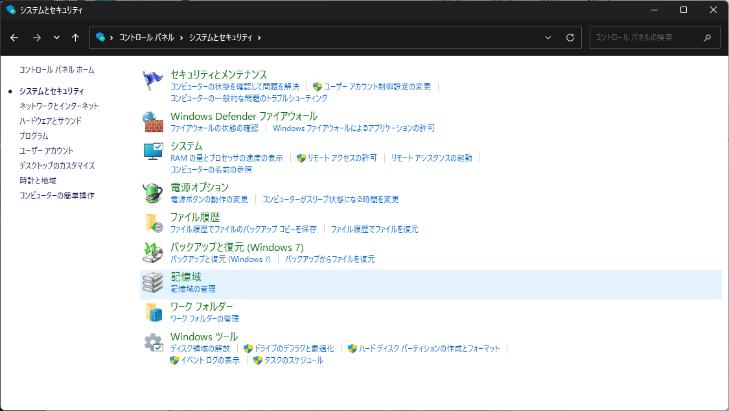Click the System monitor icon
Screen dimensions: 729x411
(153, 152)
